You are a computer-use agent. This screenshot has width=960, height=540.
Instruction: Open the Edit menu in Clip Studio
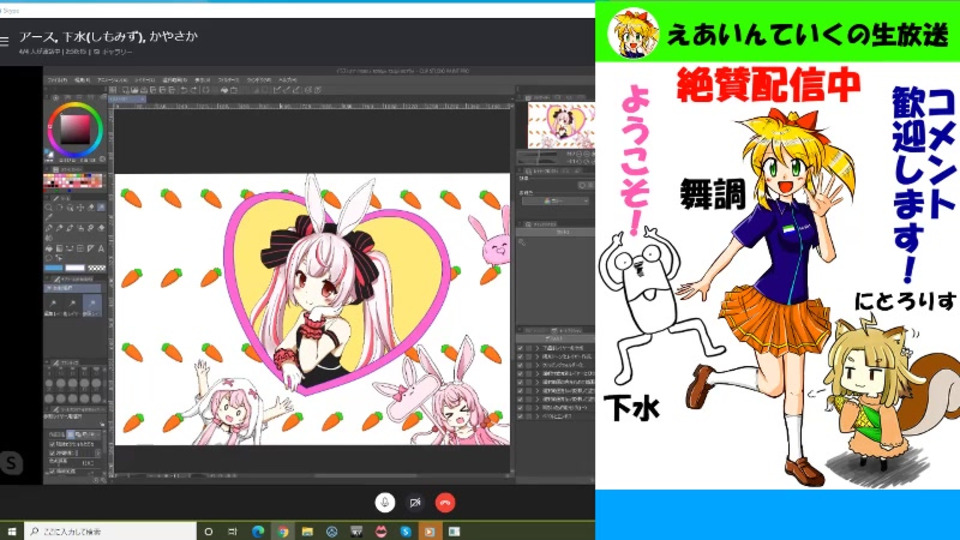pos(82,80)
